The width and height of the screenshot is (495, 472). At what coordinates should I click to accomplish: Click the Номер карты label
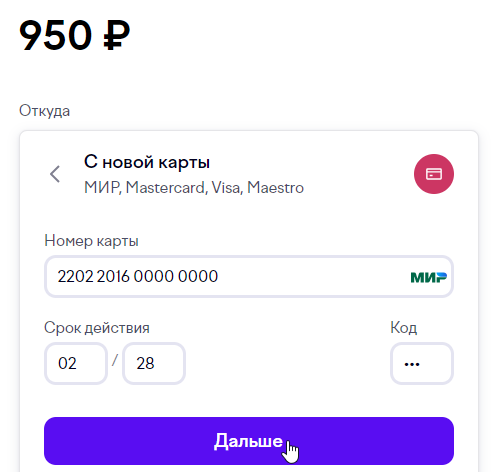91,241
